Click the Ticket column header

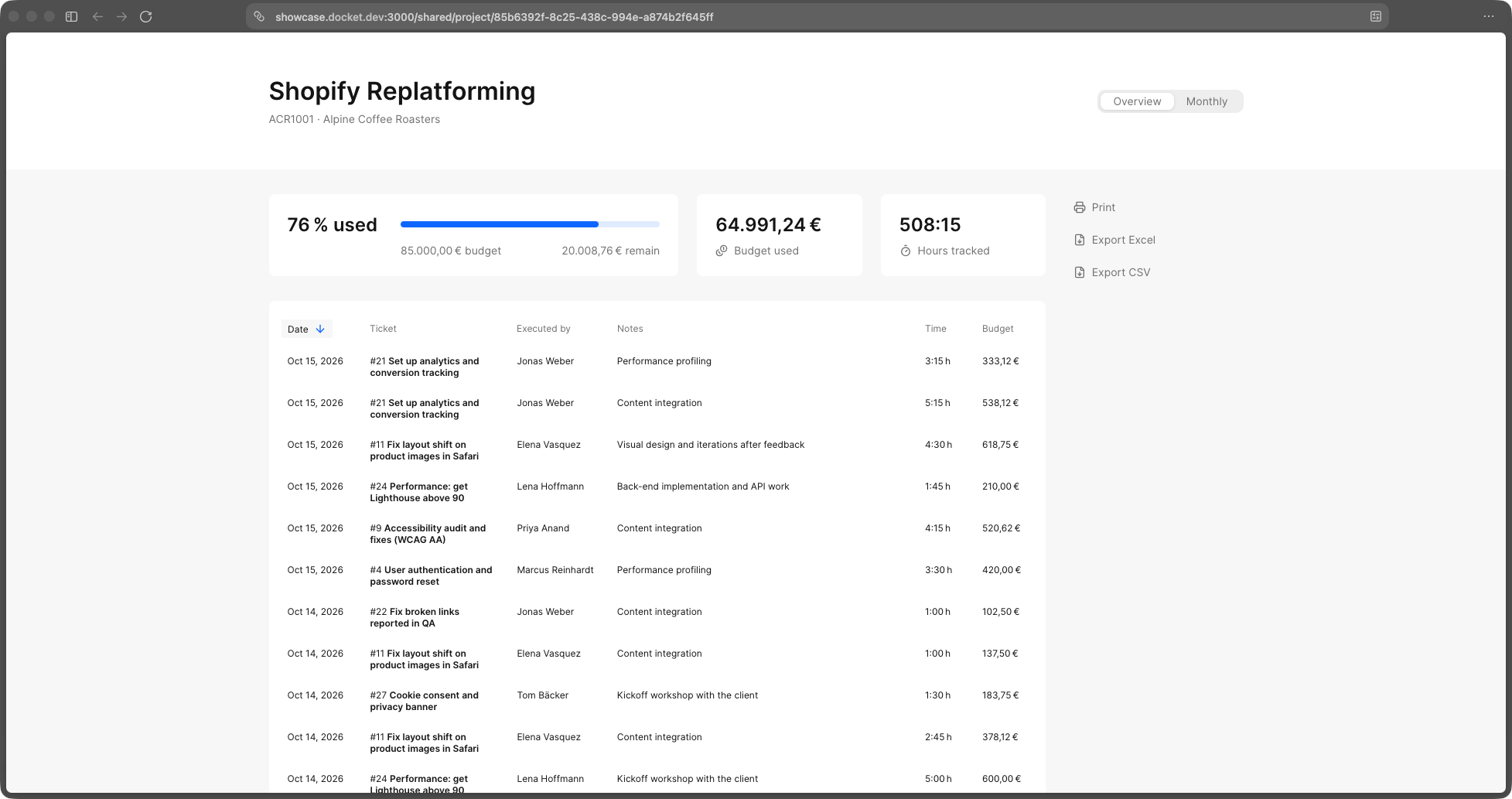[383, 329]
